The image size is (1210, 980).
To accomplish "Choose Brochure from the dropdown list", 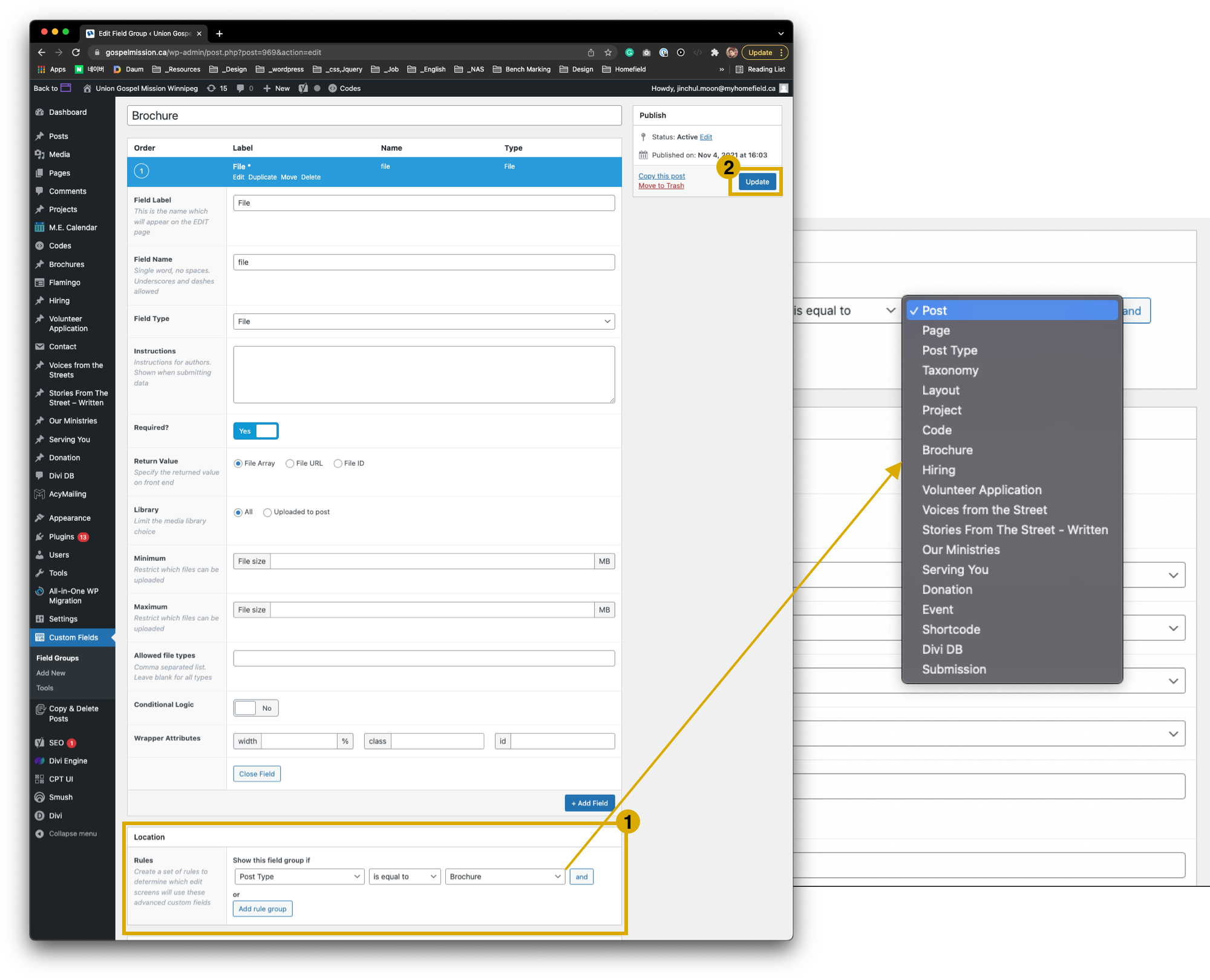I will (947, 450).
